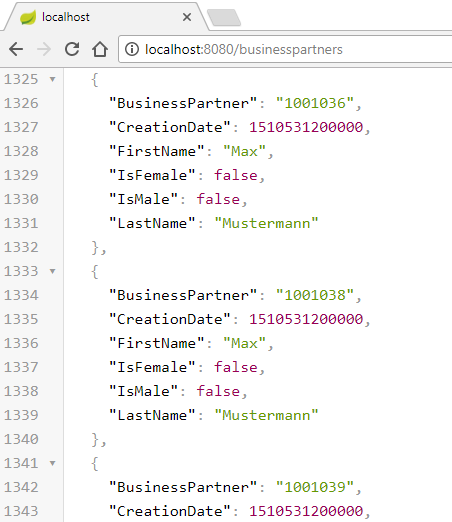Click the BusinessPartner value "1001036"
Screen dimensions: 452x522
315,103
